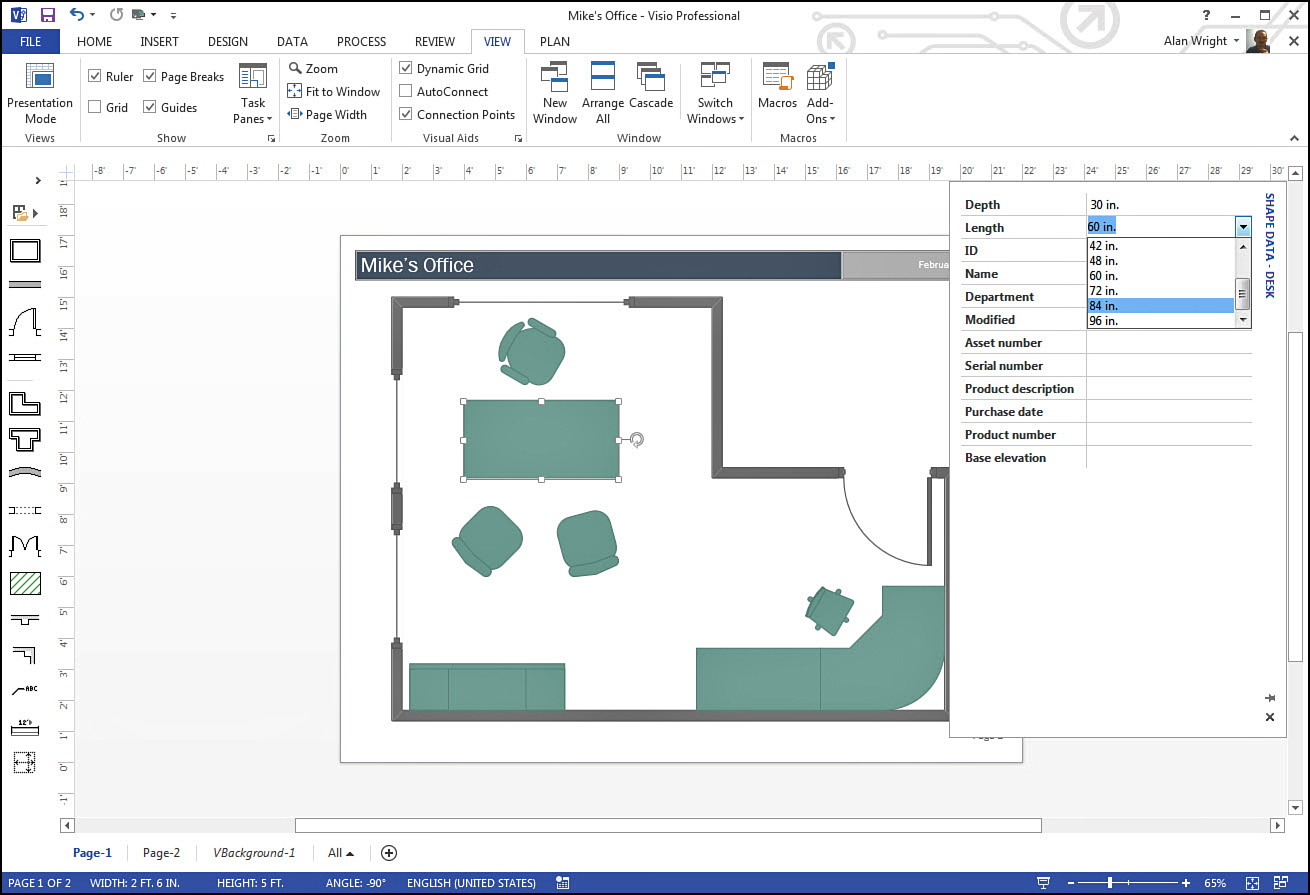1310x895 pixels.
Task: Pick the Wall shape from stencil
Action: click(25, 284)
